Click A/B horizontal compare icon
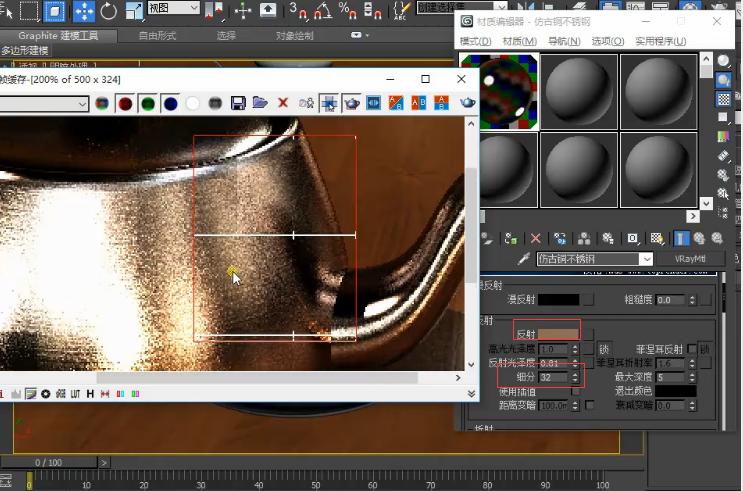Viewport: 743px width, 491px height. point(396,103)
